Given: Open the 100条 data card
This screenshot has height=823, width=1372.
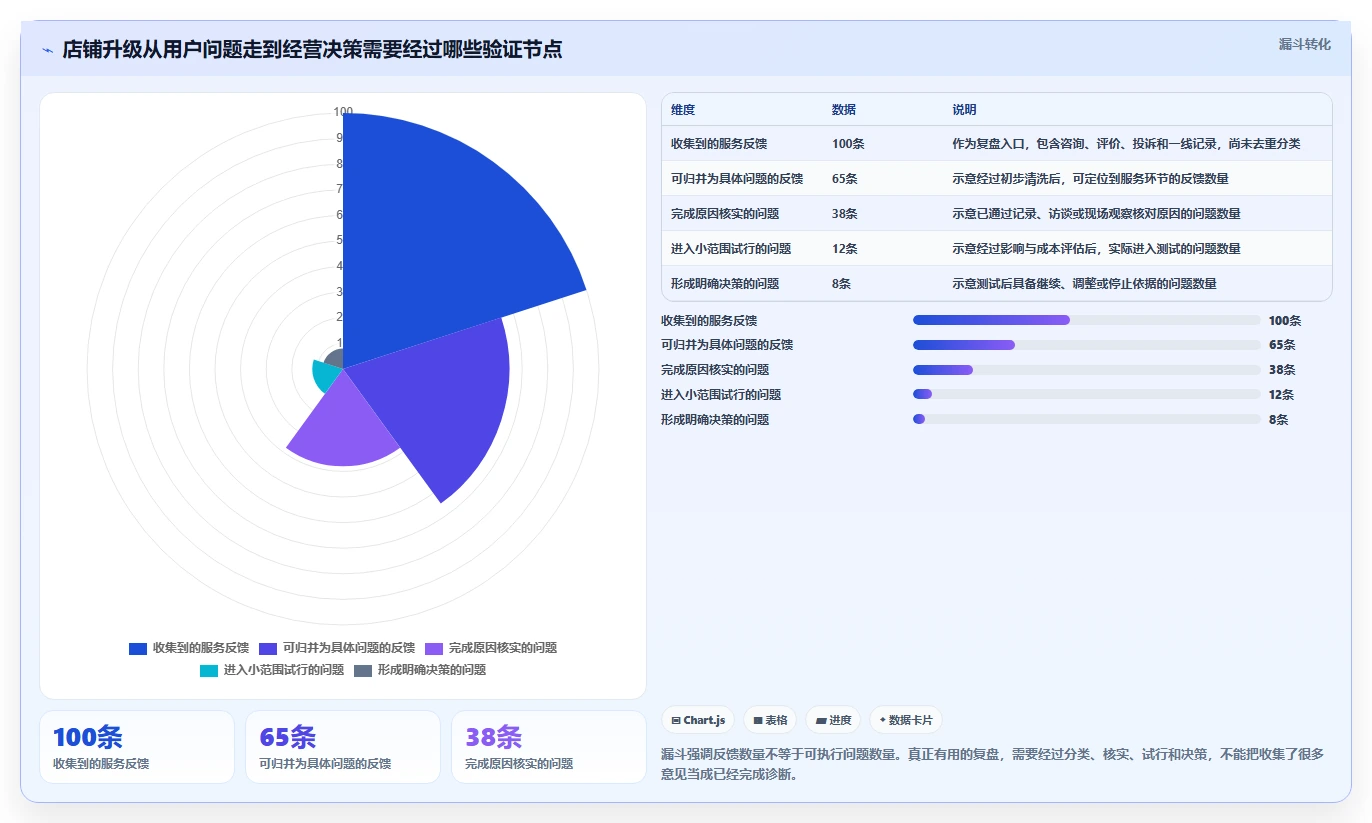Looking at the screenshot, I should point(137,747).
